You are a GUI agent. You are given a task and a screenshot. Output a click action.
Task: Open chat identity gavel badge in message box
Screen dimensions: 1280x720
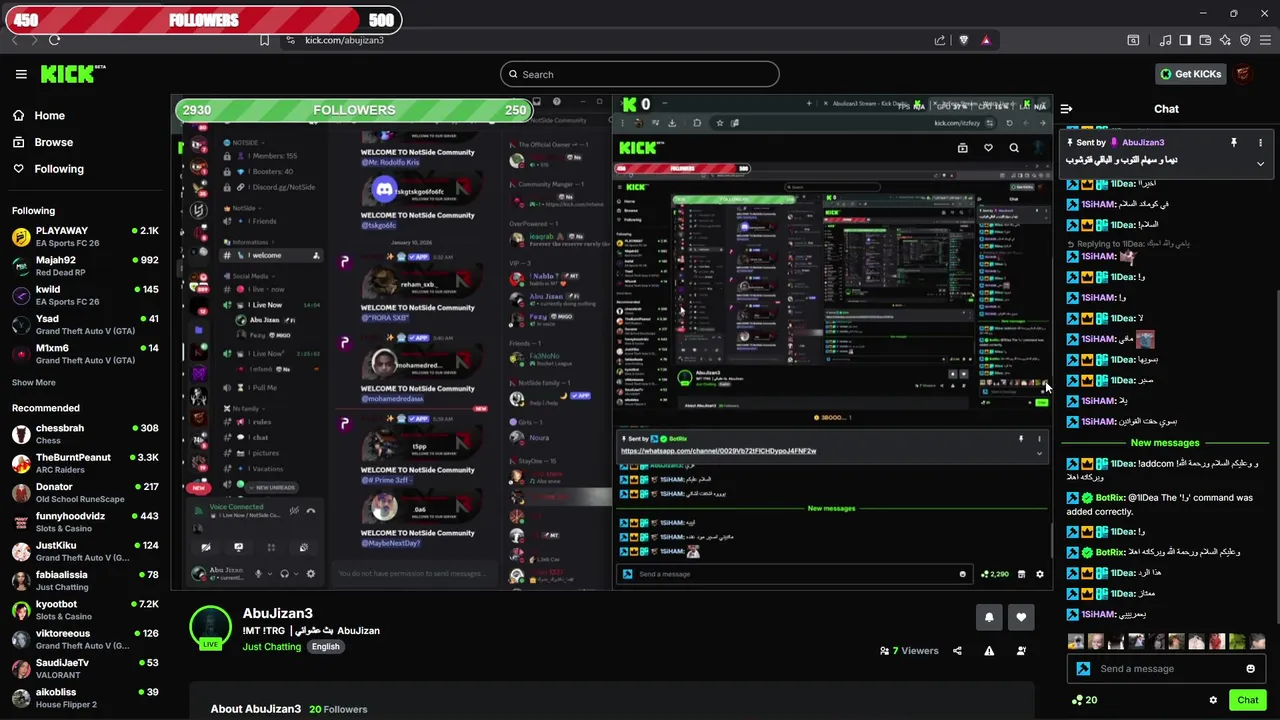[x=1083, y=669]
